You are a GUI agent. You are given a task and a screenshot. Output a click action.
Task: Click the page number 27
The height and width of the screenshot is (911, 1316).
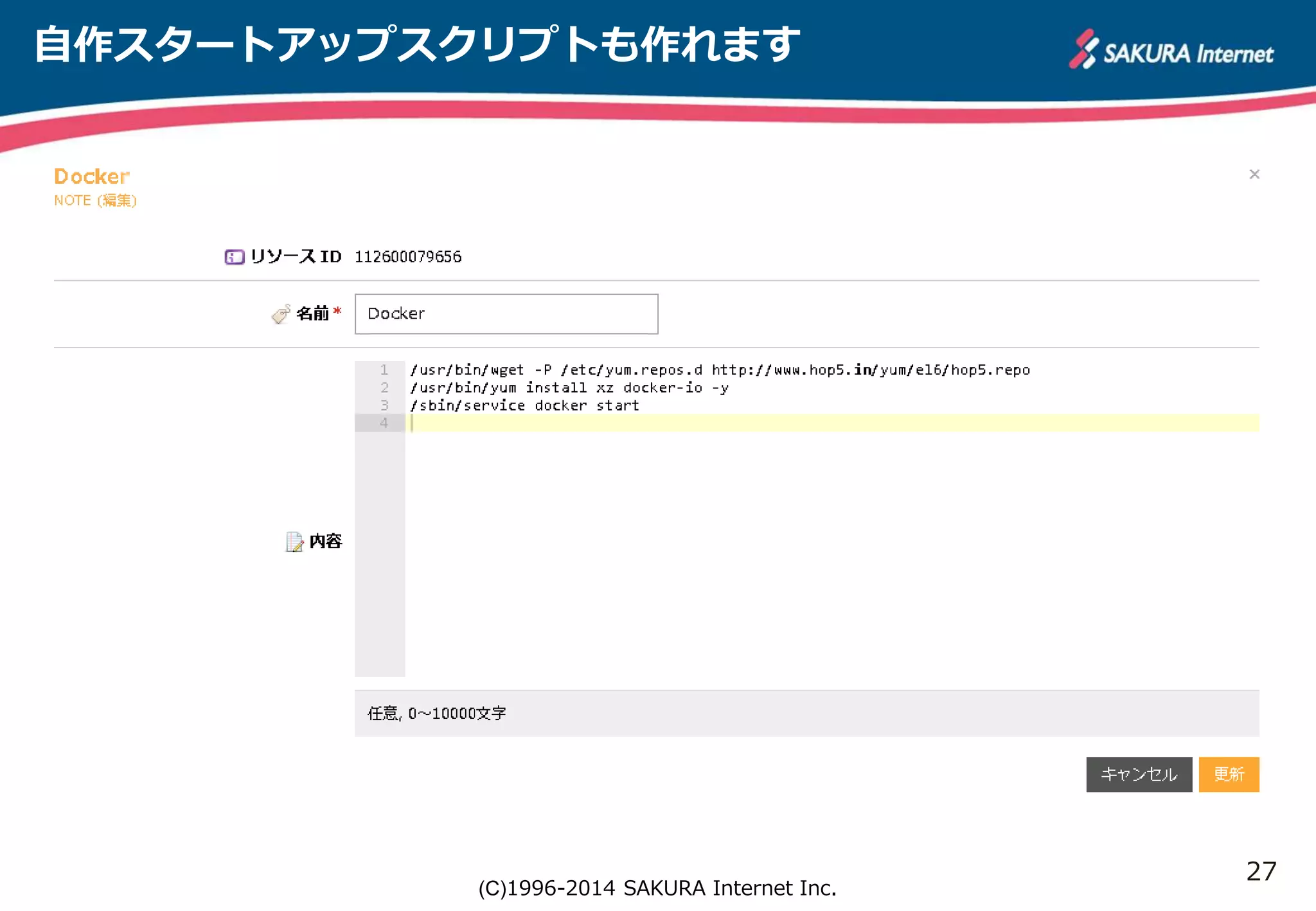pyautogui.click(x=1261, y=871)
